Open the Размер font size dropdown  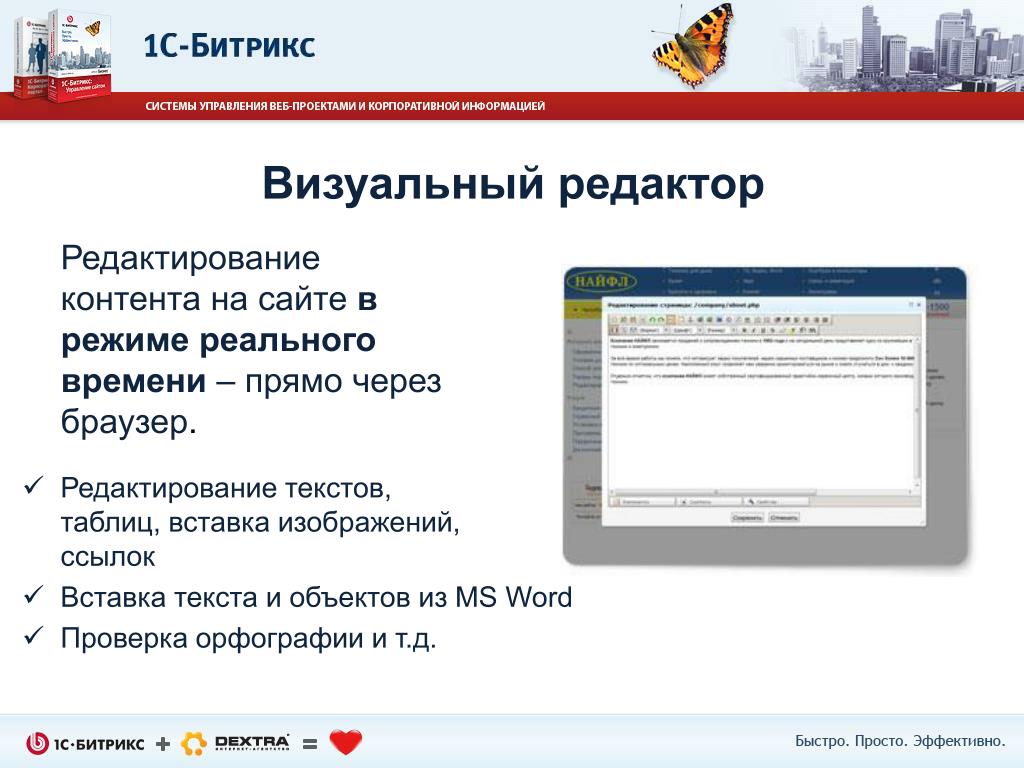tap(722, 330)
